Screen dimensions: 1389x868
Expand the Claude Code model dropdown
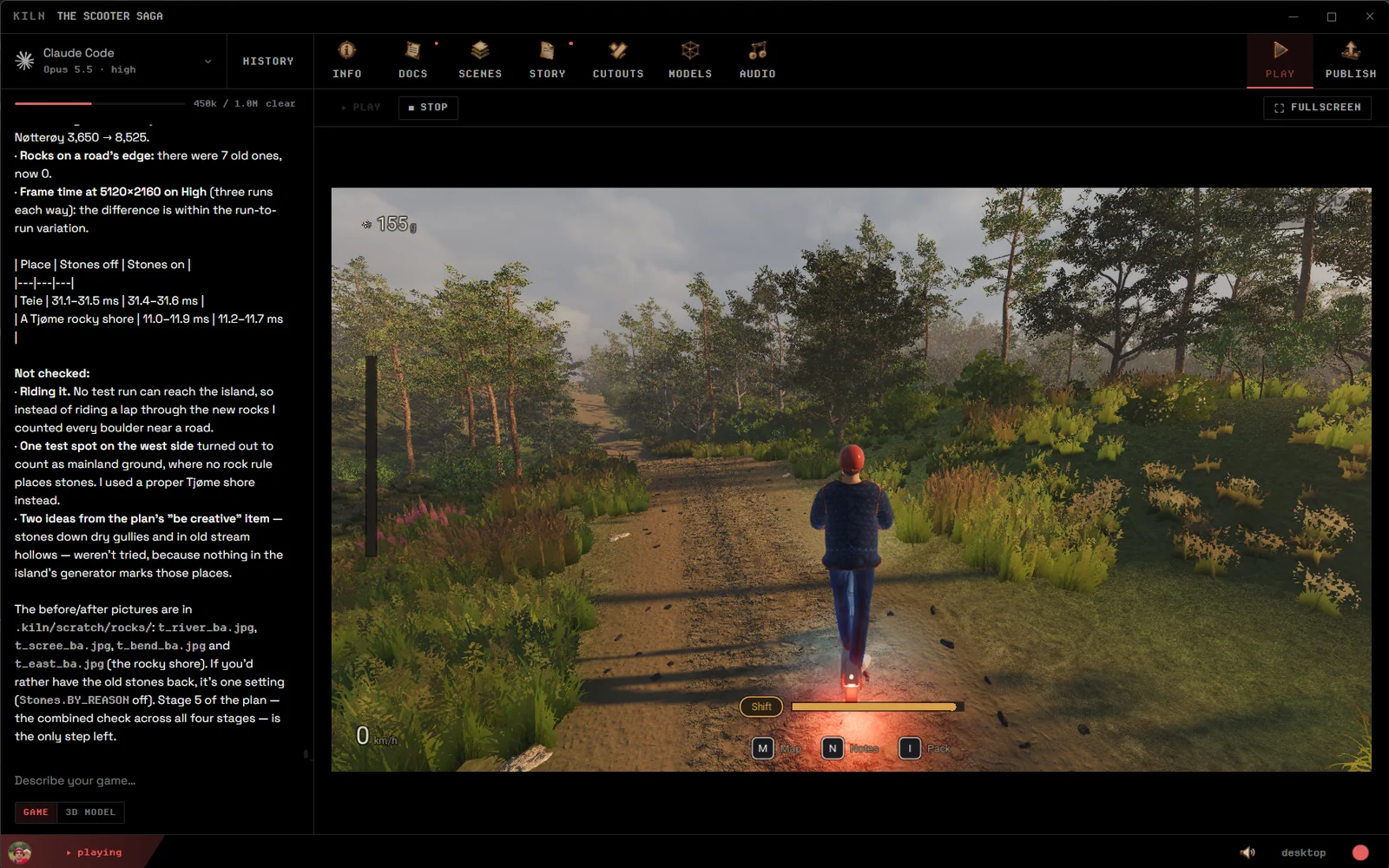(x=207, y=62)
